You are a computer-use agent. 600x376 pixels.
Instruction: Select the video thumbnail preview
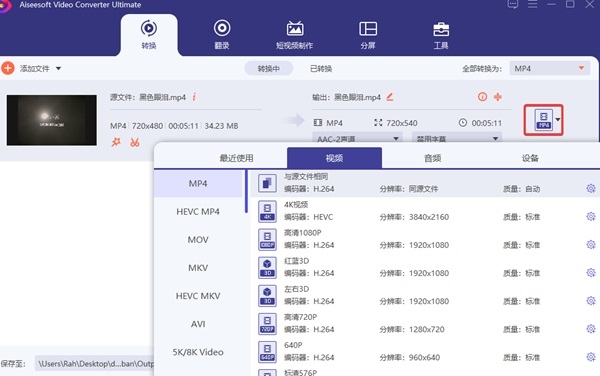click(52, 120)
